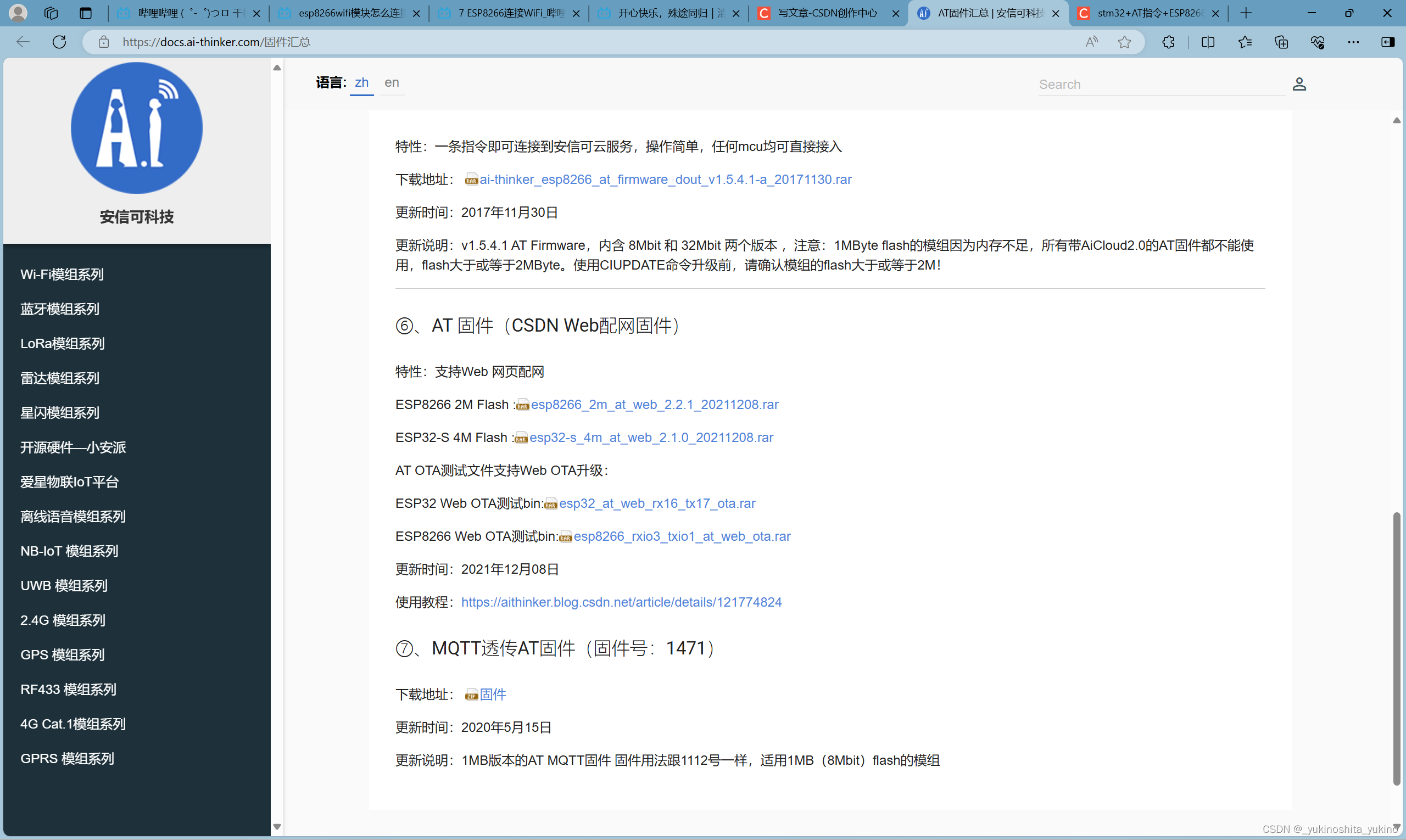Toggle split screen view
The width and height of the screenshot is (1406, 840).
pyautogui.click(x=1208, y=41)
